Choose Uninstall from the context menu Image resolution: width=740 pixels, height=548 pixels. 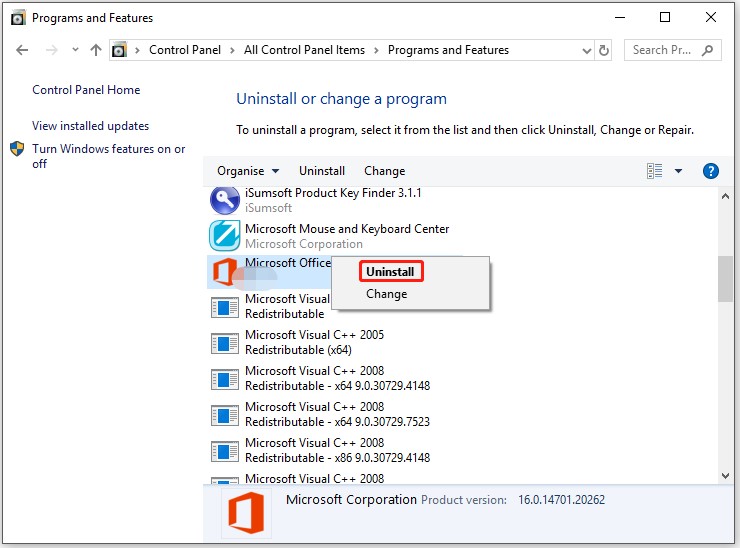(390, 272)
